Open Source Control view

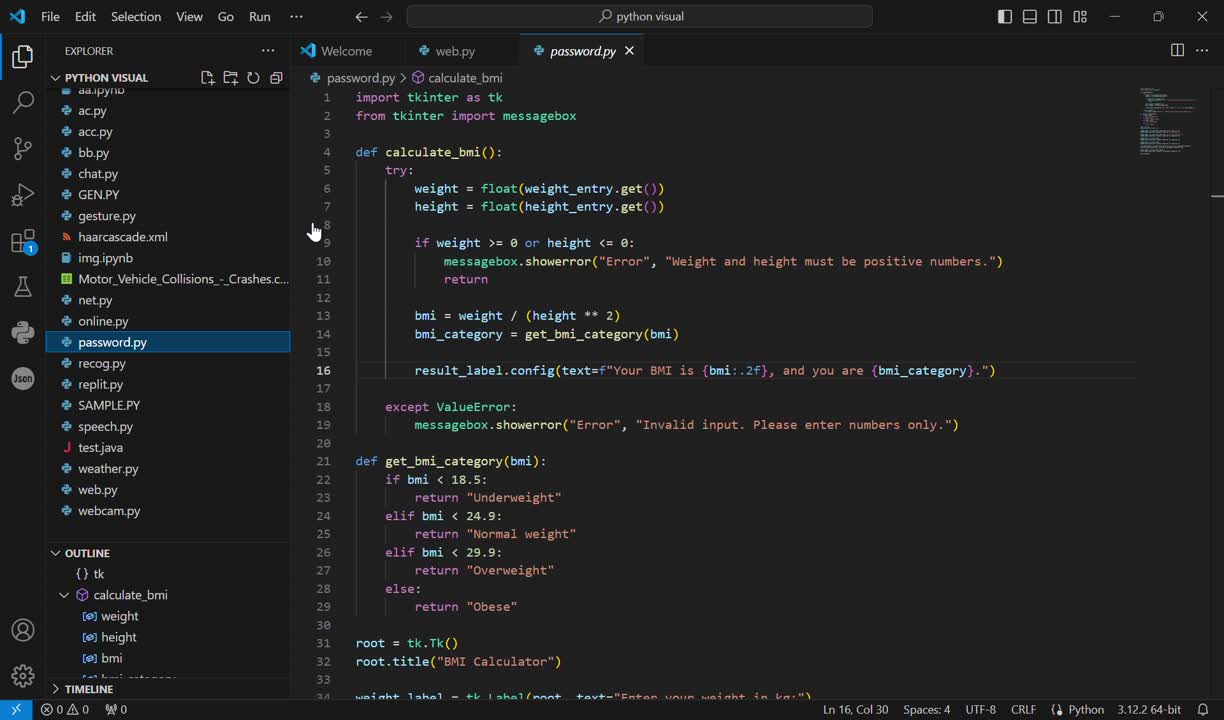coord(22,149)
